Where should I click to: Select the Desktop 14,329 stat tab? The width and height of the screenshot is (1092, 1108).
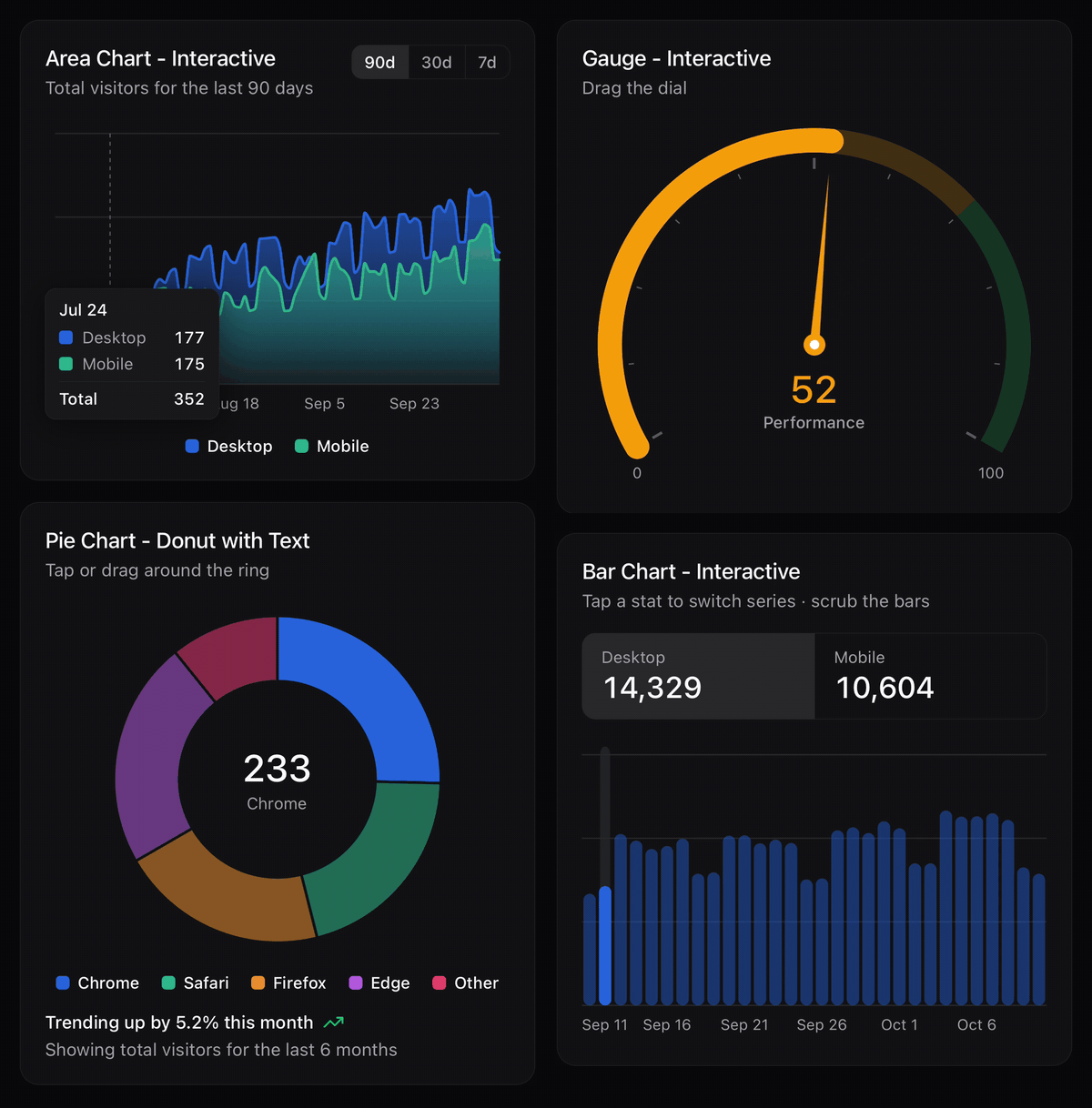pyautogui.click(x=698, y=676)
